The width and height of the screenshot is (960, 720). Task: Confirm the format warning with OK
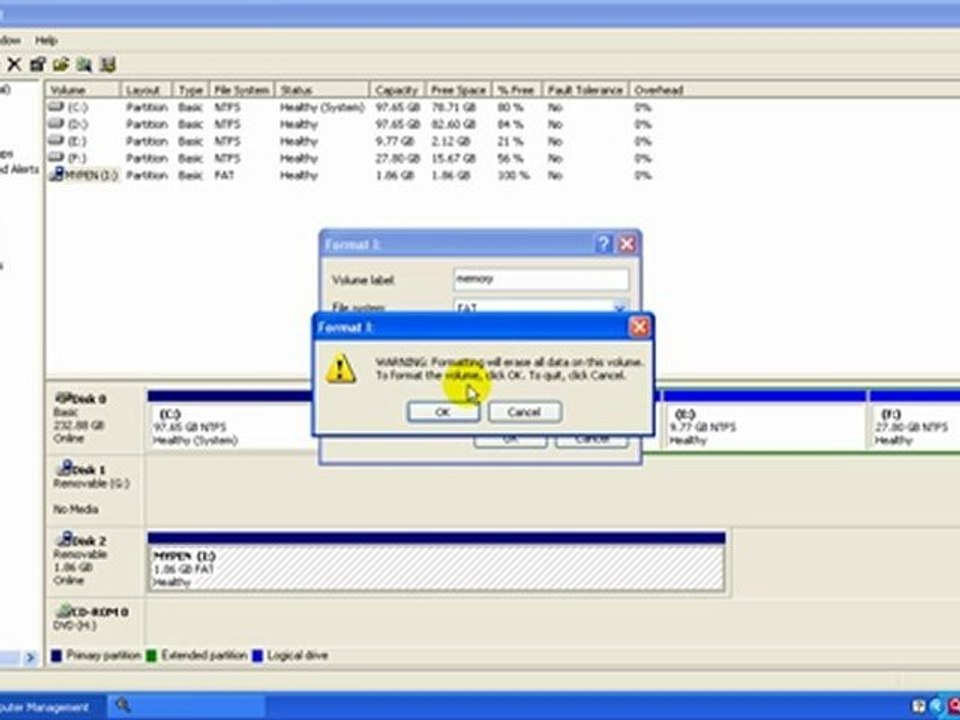click(x=443, y=412)
